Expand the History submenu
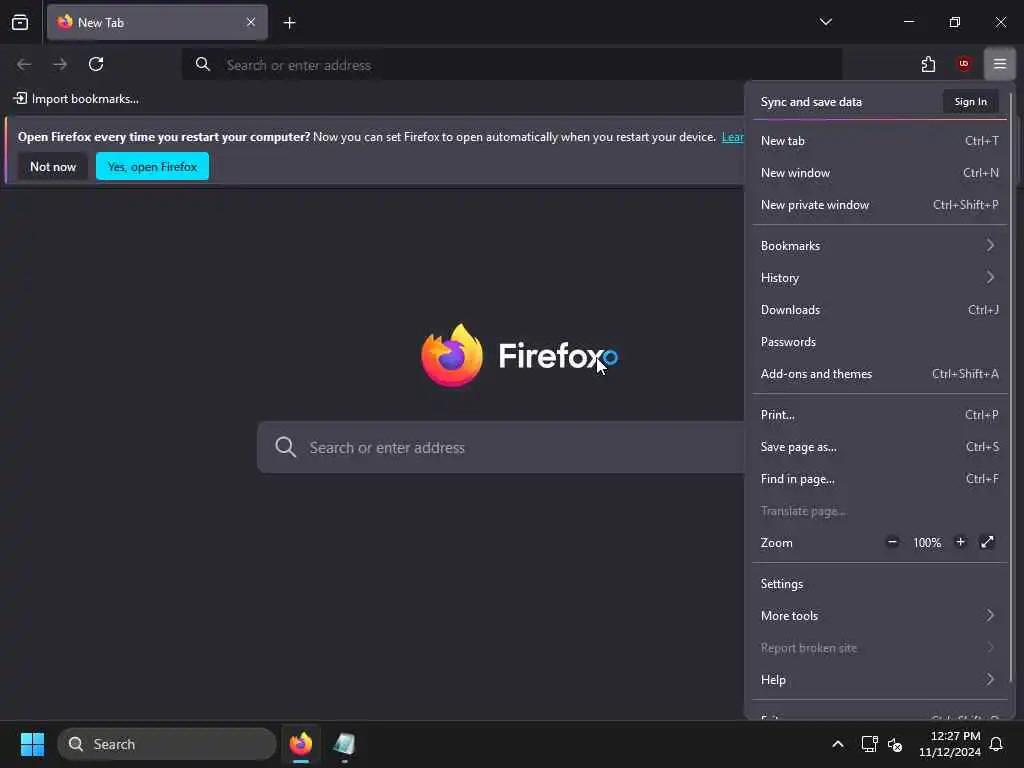 point(879,278)
